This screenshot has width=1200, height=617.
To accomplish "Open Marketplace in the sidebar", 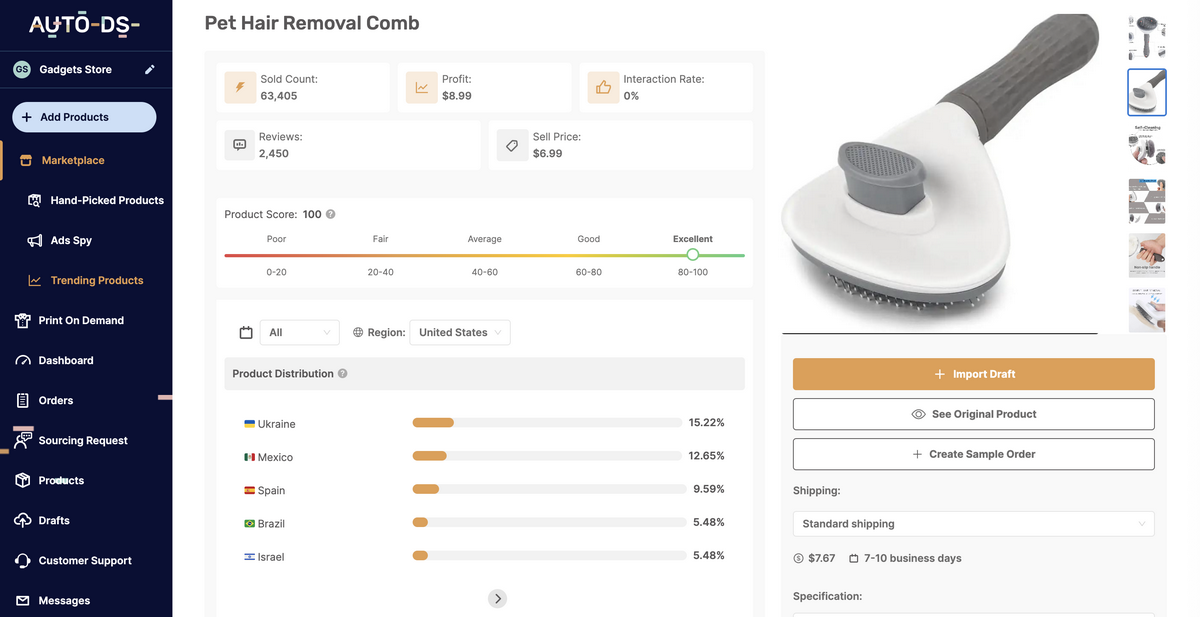I will point(73,160).
